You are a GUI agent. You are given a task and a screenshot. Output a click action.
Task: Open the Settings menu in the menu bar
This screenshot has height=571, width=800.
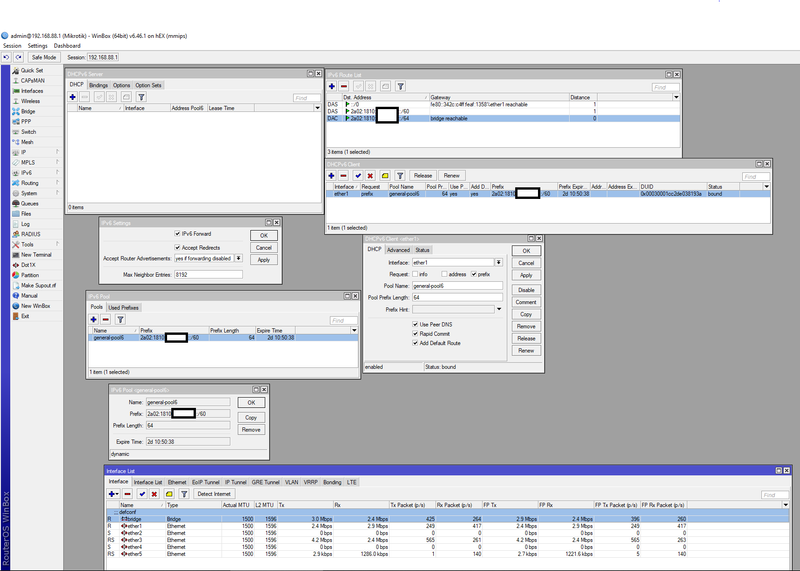point(37,46)
